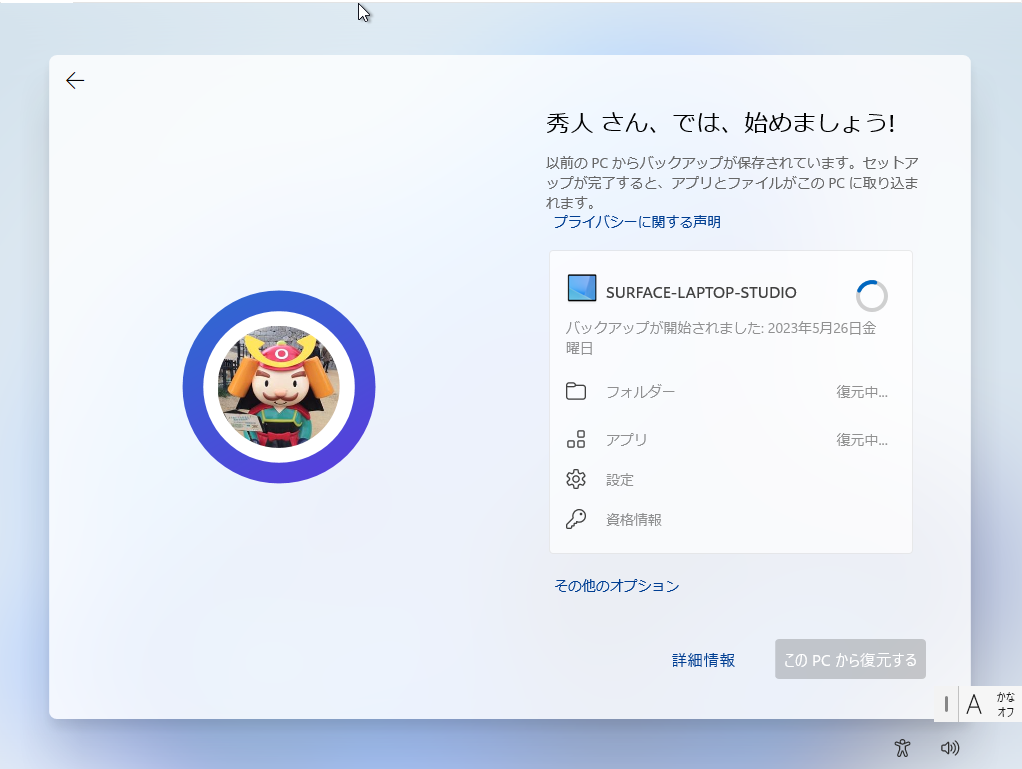Select the SURFACE-LAPTOP-STUDIO device name
This screenshot has width=1022, height=769.
pos(700,291)
